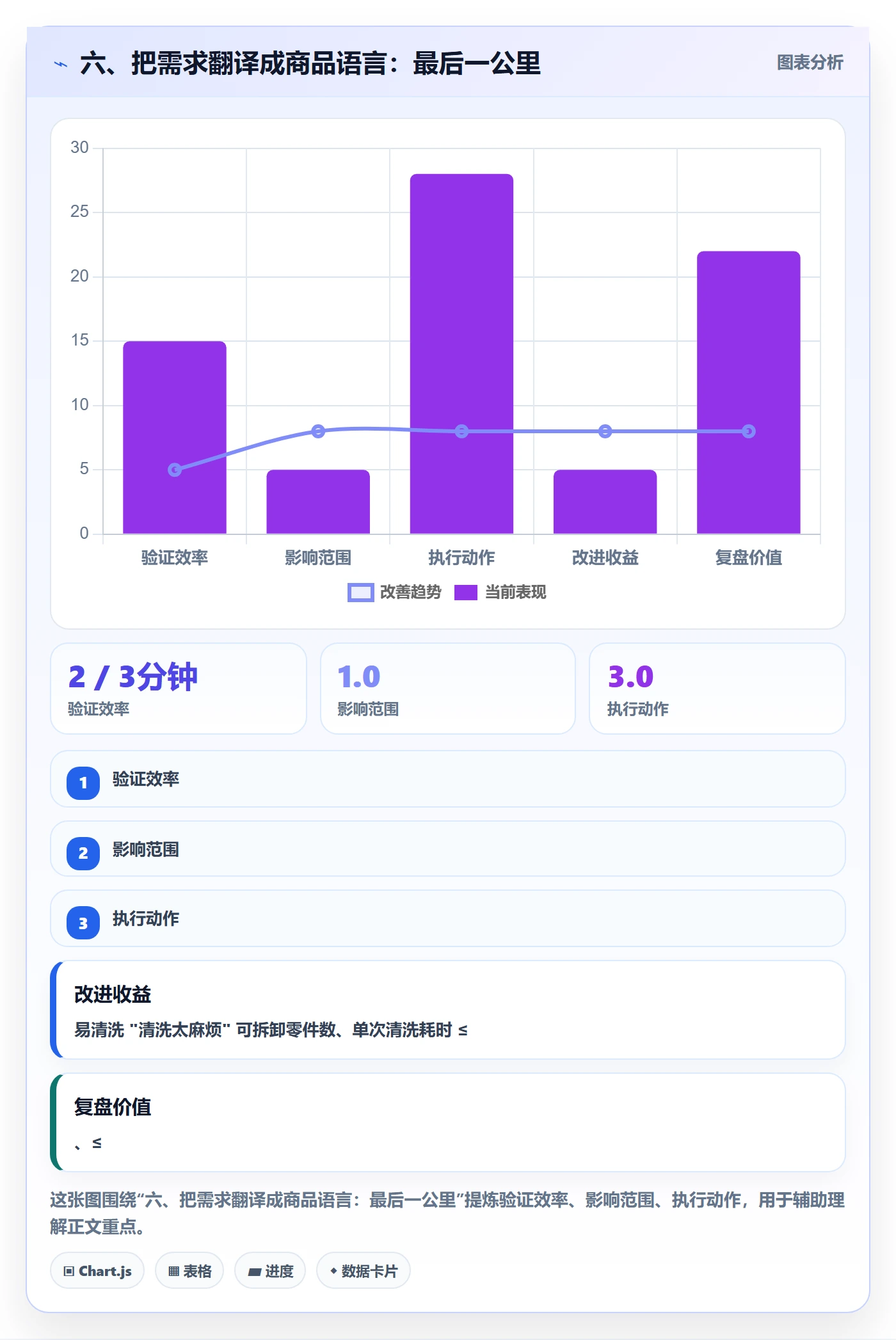
Task: Click the 验证效率 purple bar
Action: coord(175,437)
